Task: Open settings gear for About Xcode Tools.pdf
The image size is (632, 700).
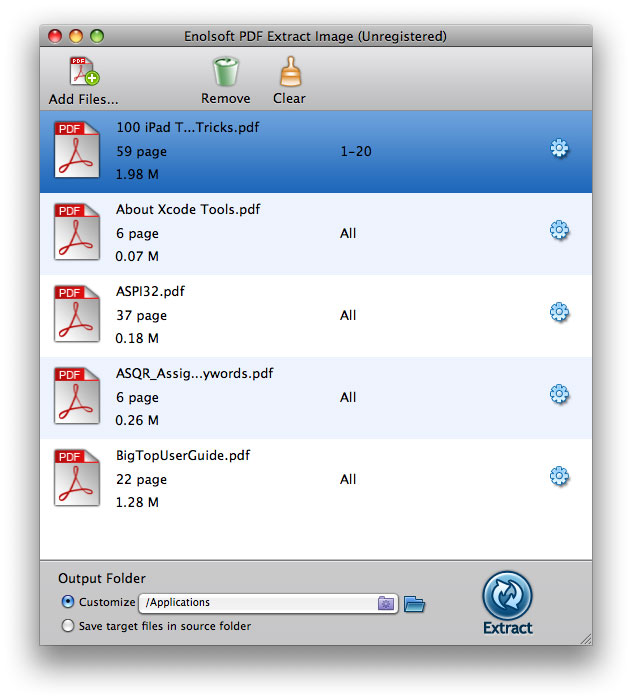Action: pos(559,230)
